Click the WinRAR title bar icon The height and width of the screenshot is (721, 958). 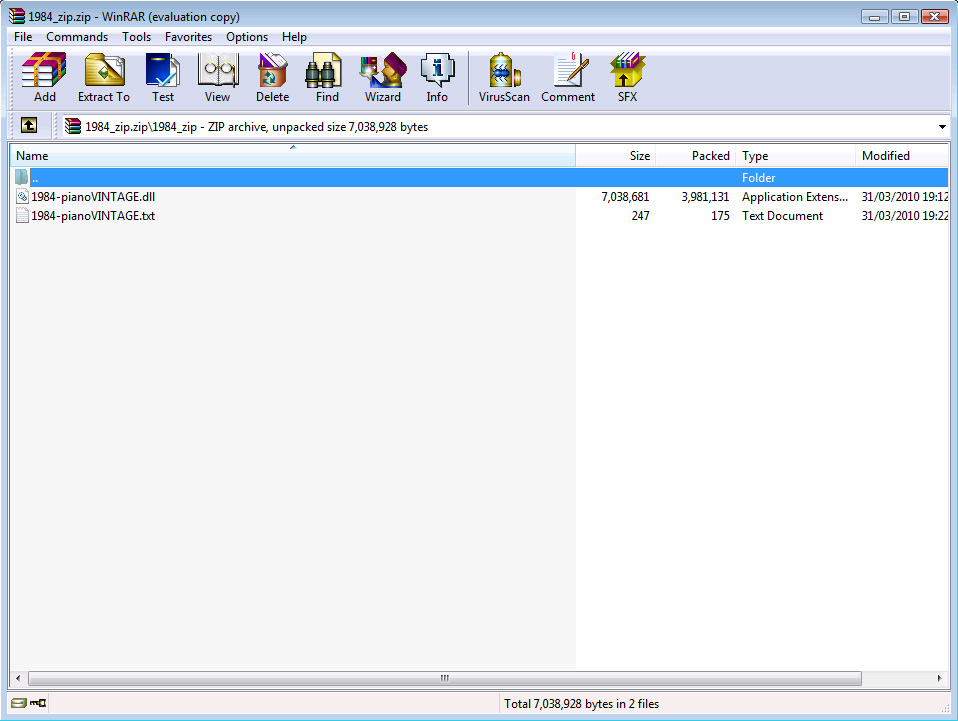(x=17, y=16)
